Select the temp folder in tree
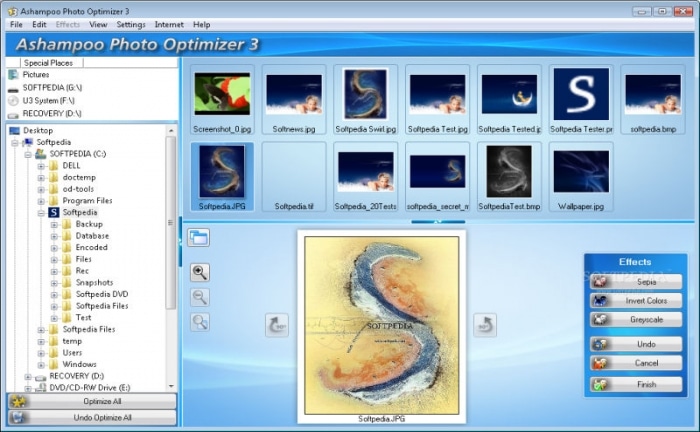This screenshot has width=700, height=432. coord(72,341)
